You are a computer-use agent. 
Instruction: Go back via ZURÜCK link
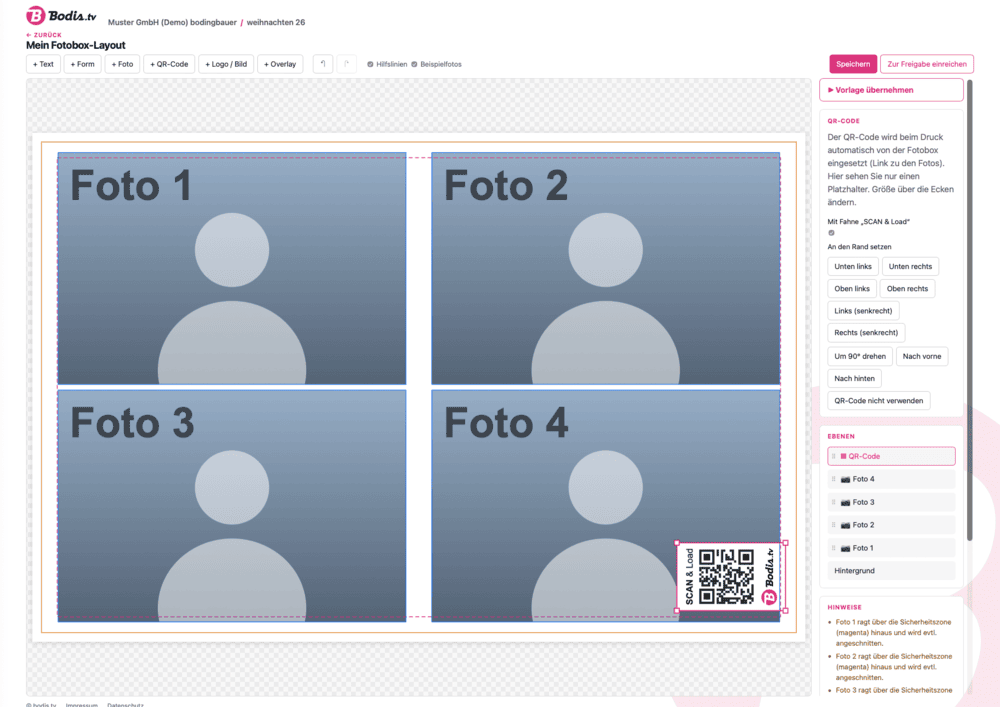(44, 35)
